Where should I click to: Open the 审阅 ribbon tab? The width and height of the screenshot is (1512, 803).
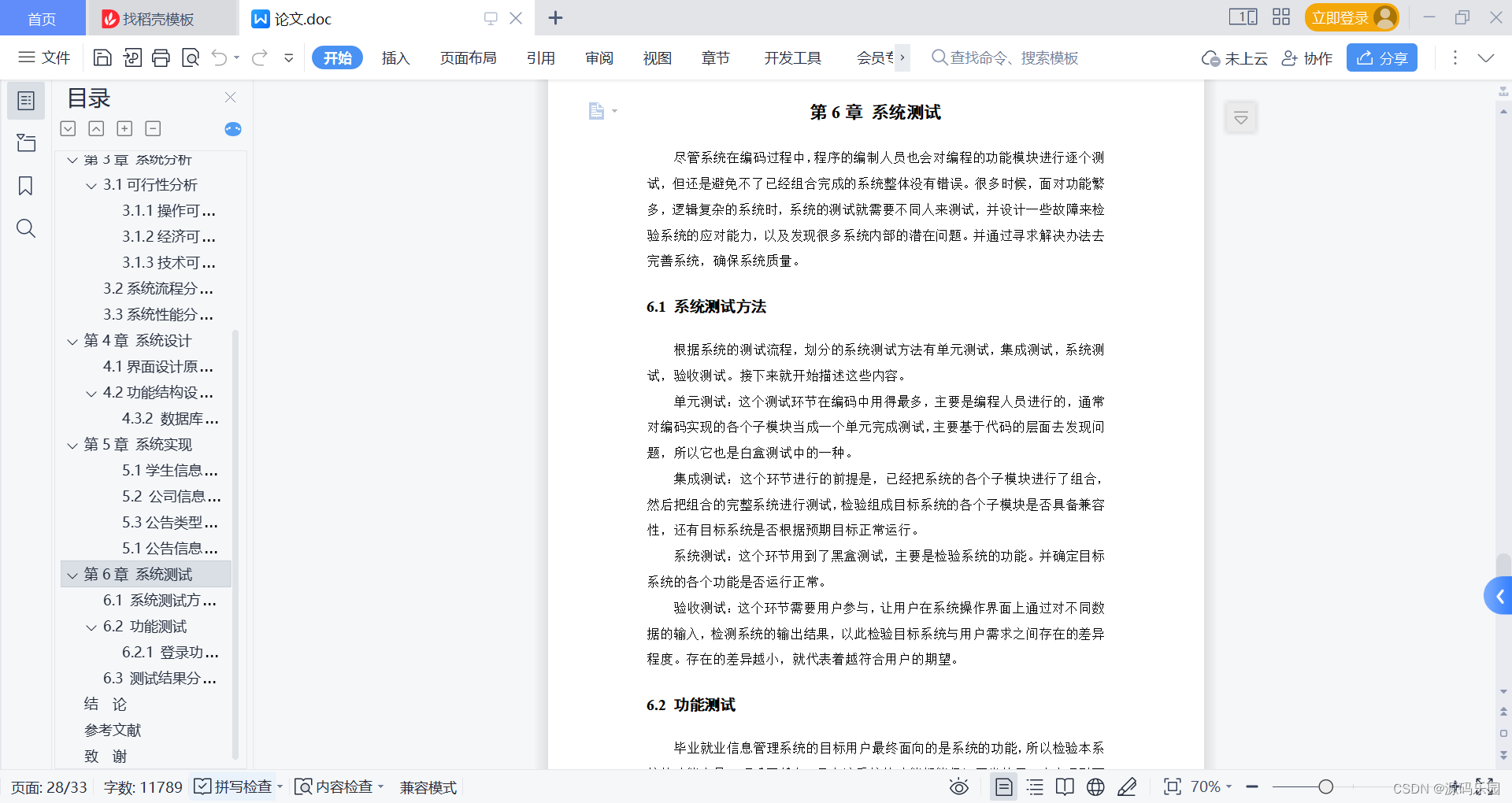[x=598, y=57]
